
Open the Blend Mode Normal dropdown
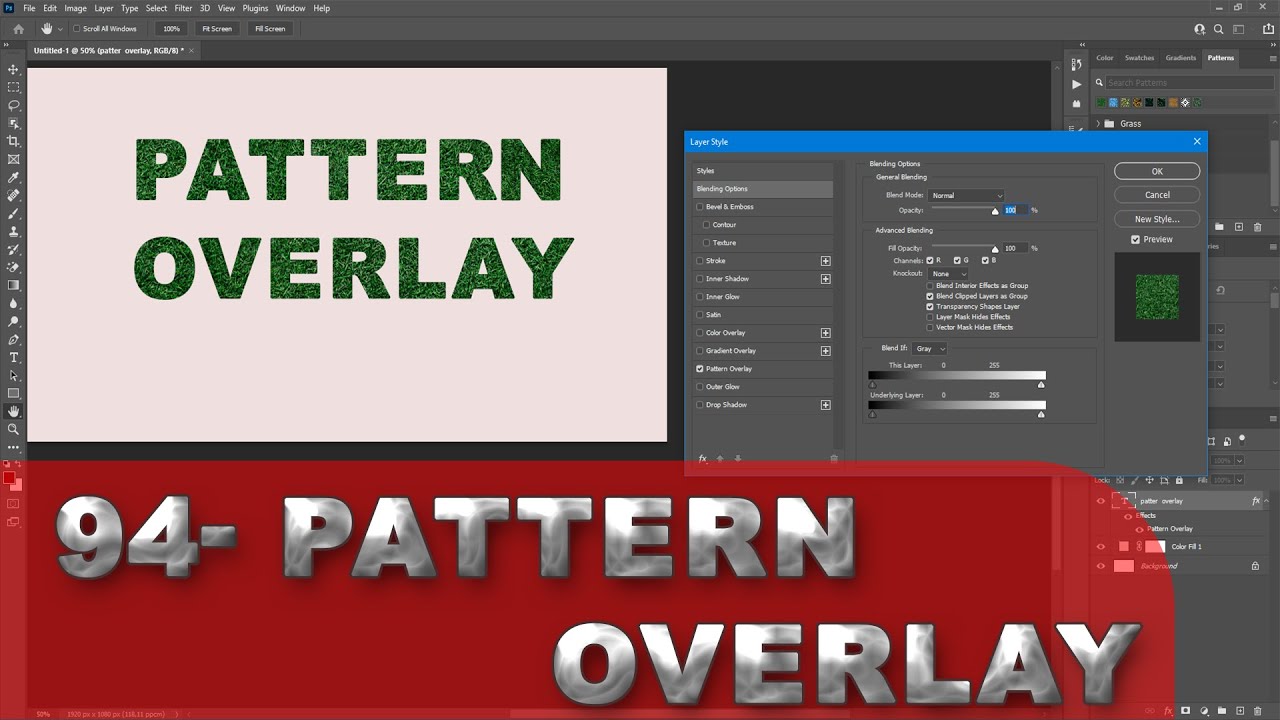[965, 196]
